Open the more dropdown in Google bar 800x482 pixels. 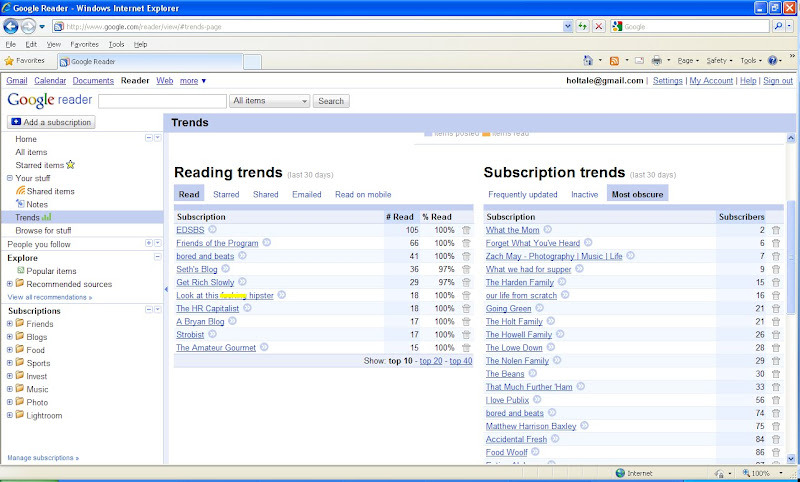193,81
